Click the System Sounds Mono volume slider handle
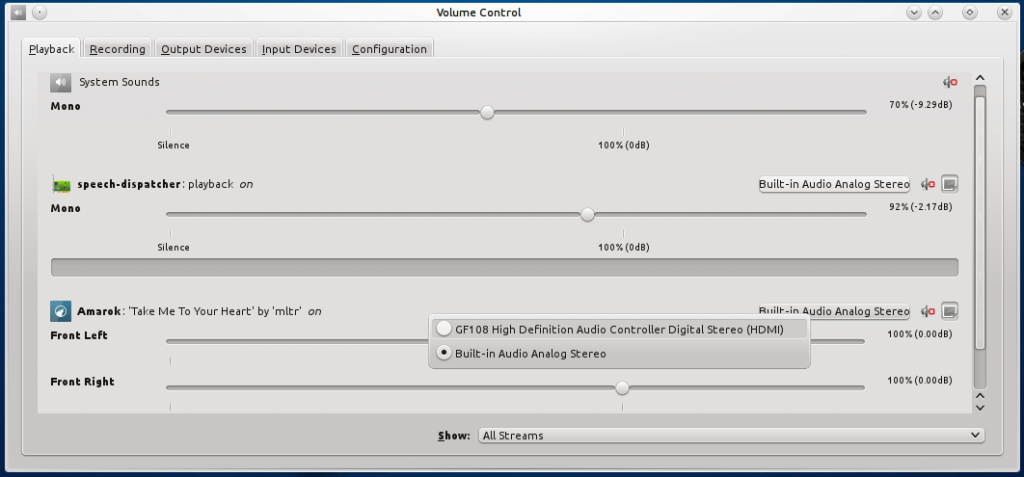This screenshot has width=1024, height=477. (x=487, y=112)
